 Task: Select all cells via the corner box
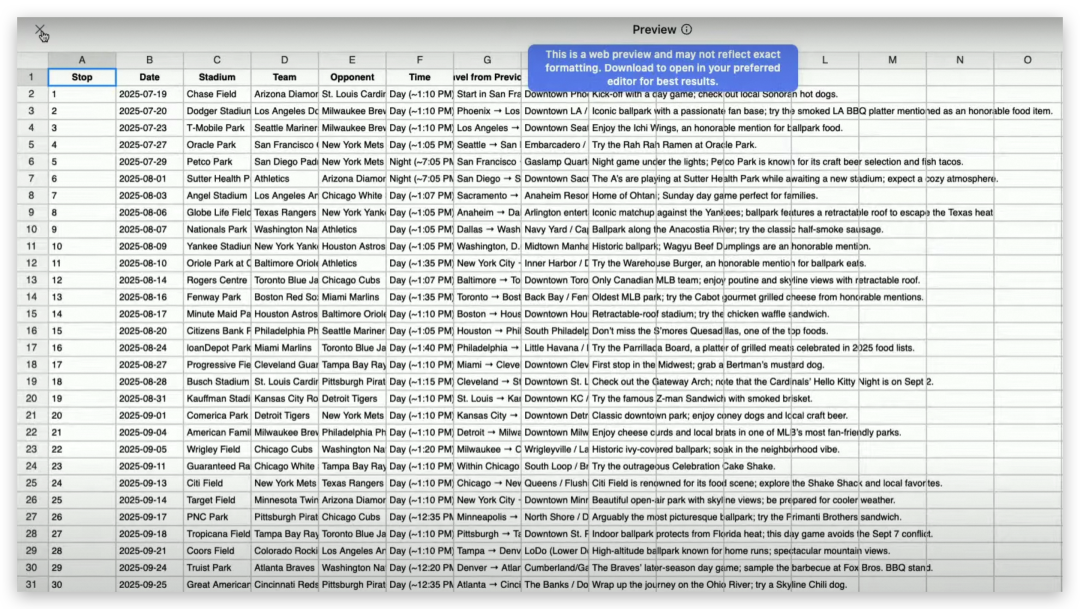[32, 60]
